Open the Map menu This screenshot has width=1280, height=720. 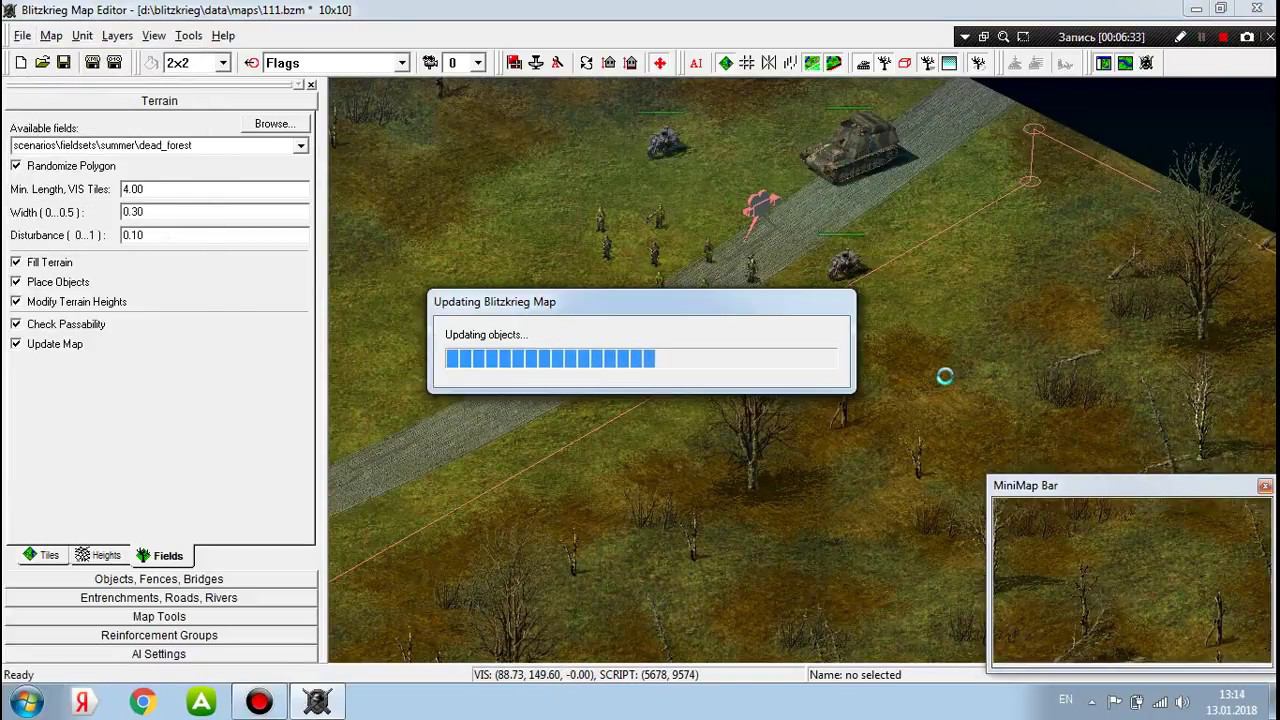pyautogui.click(x=51, y=36)
